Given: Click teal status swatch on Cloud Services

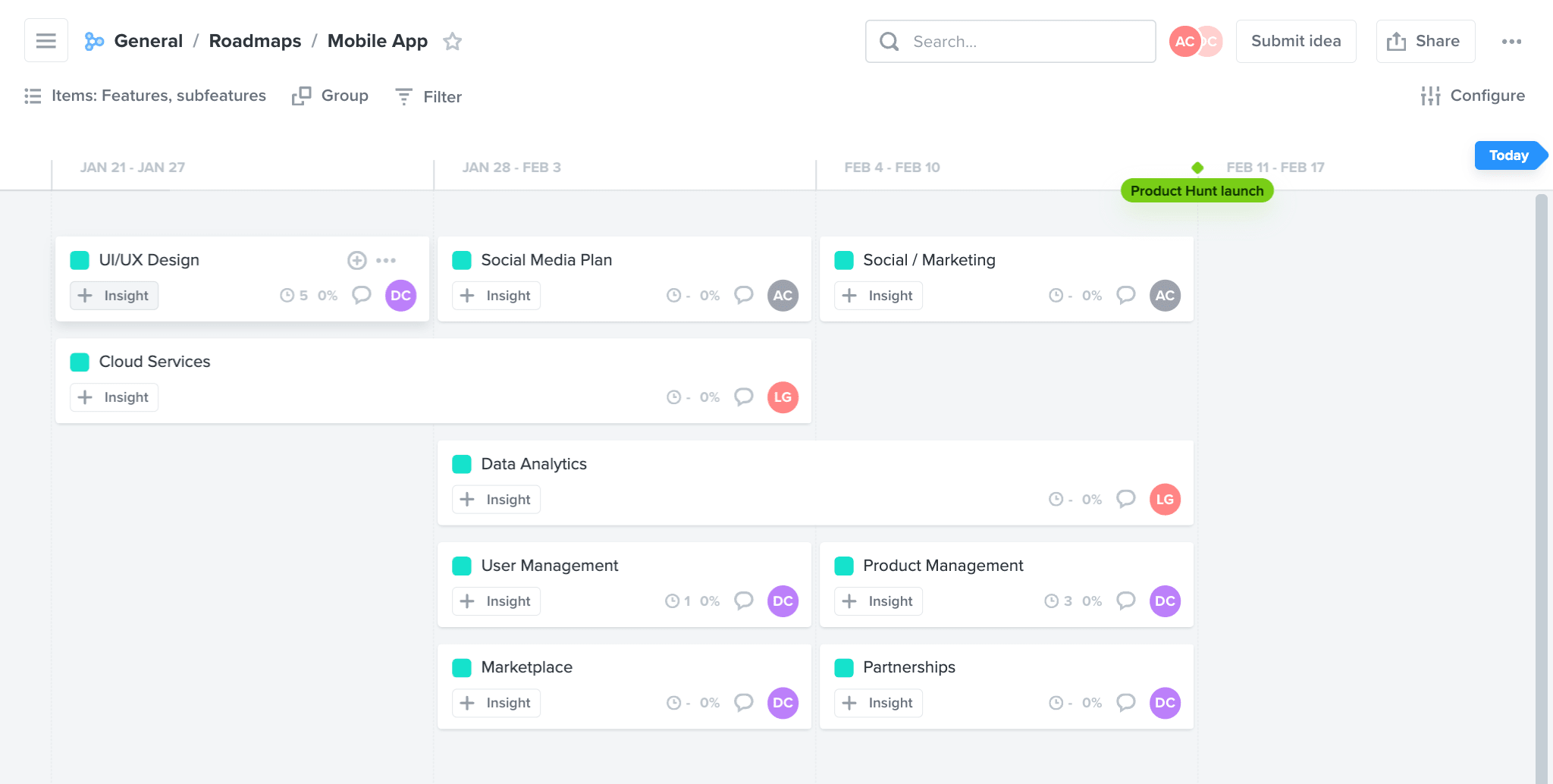Looking at the screenshot, I should tap(80, 362).
